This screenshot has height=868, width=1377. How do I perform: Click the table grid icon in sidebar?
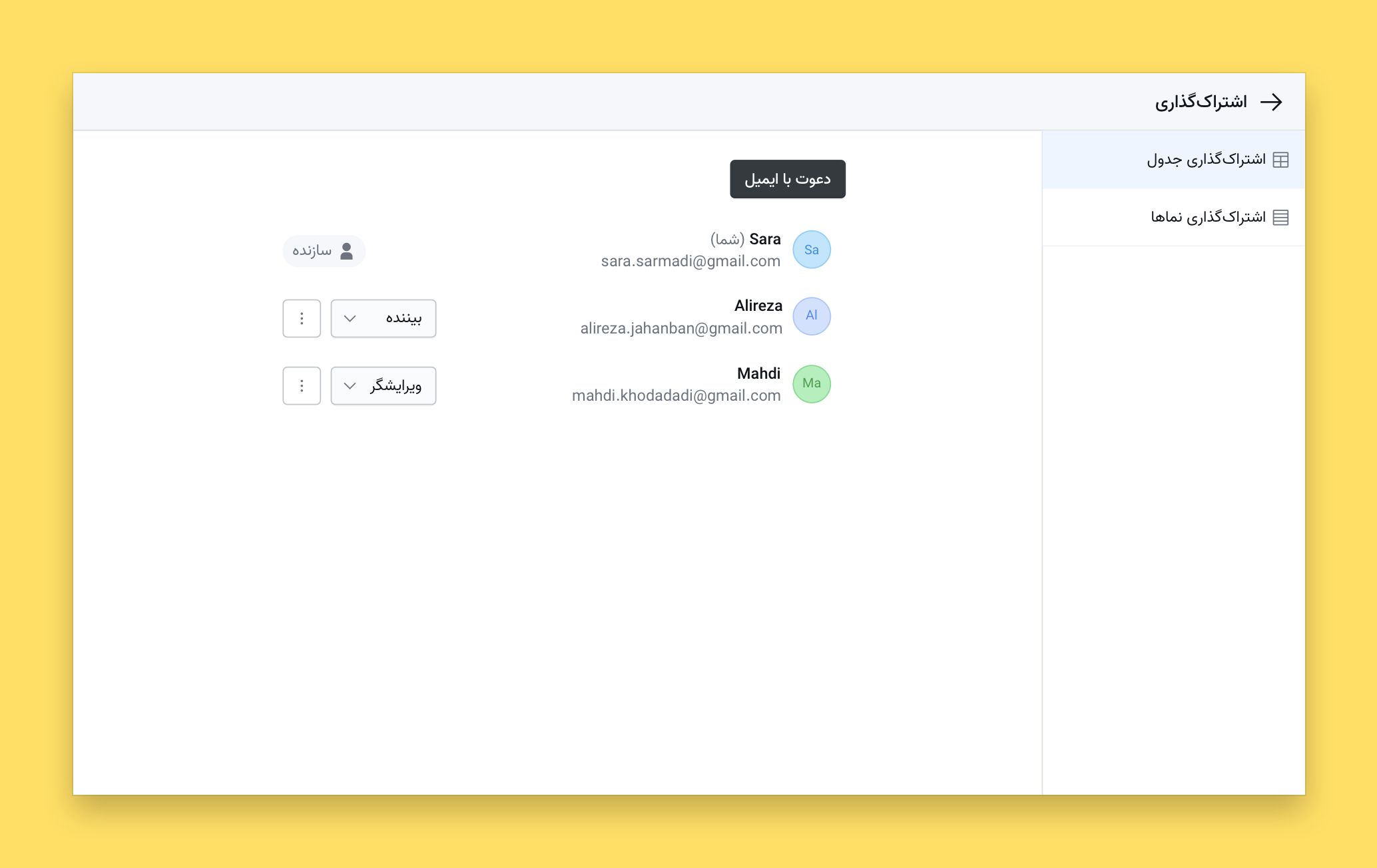(1280, 160)
